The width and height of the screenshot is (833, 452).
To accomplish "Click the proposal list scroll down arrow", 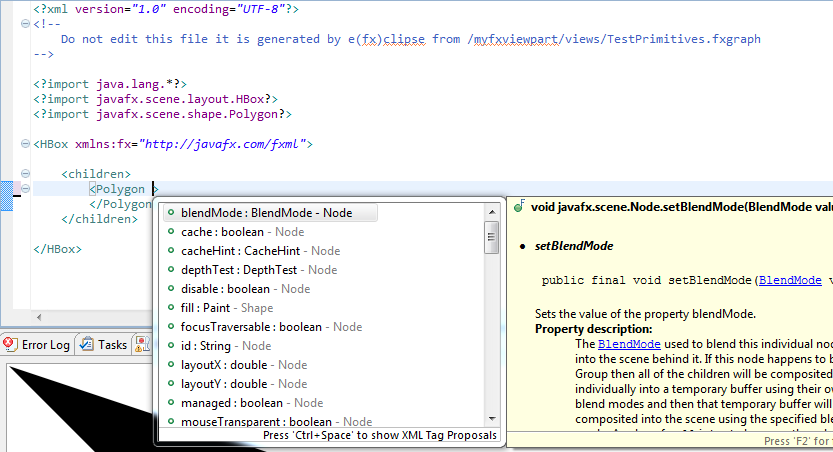I will point(491,418).
